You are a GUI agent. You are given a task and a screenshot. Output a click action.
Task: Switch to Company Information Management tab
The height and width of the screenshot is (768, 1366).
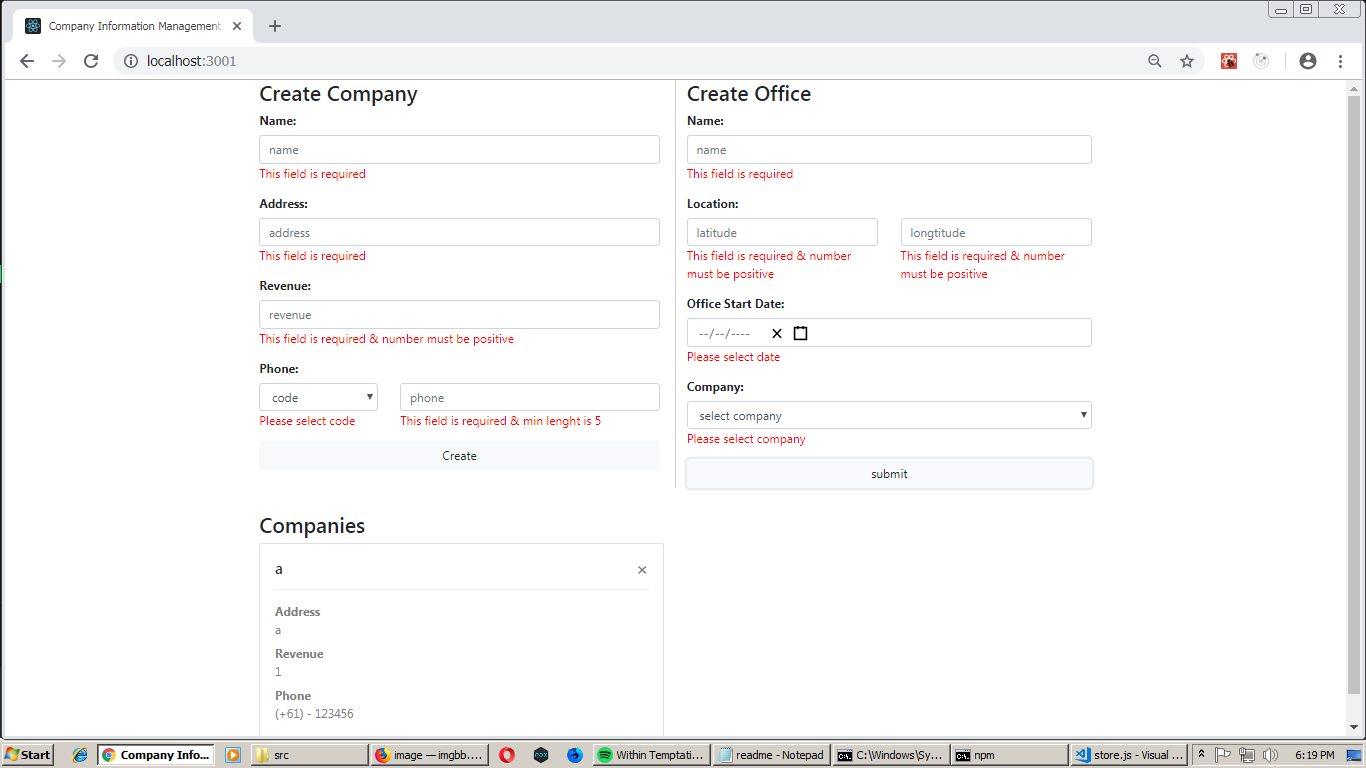pyautogui.click(x=133, y=26)
